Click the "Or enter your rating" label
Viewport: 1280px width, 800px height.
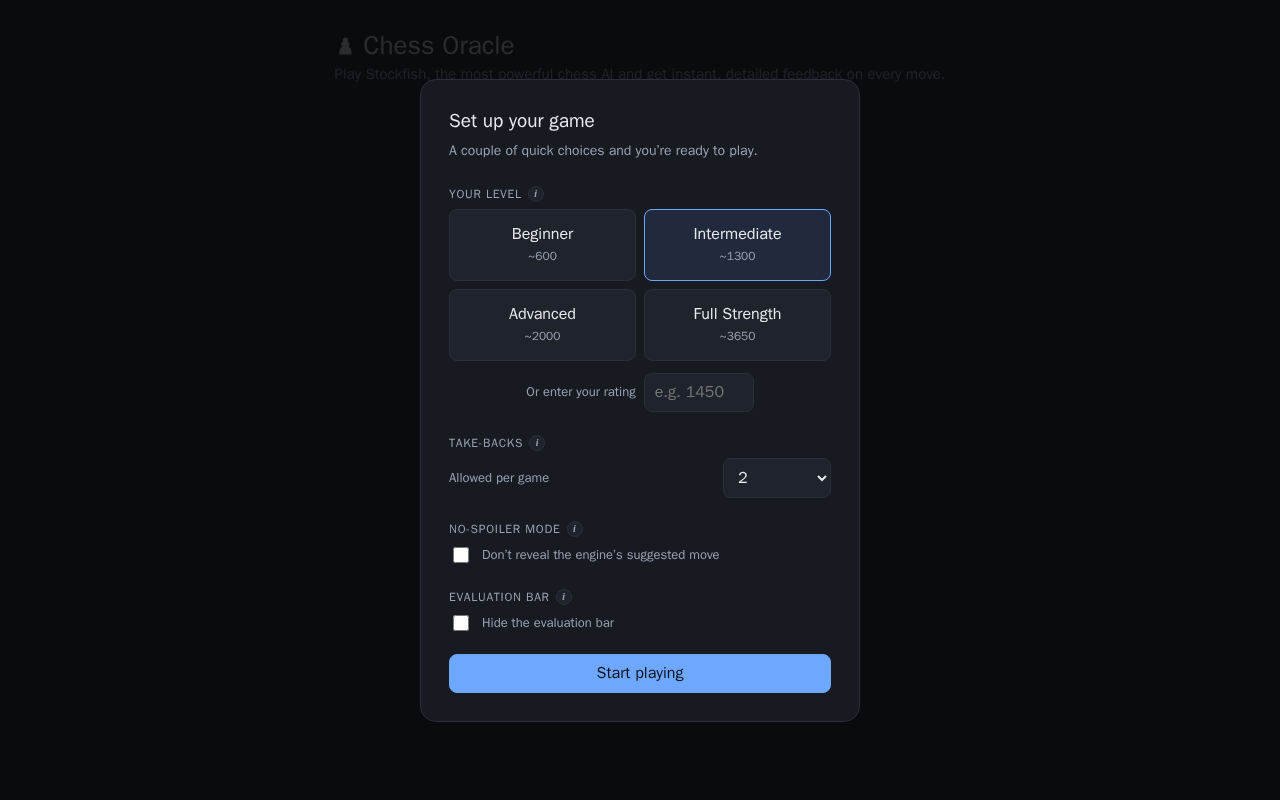[581, 392]
